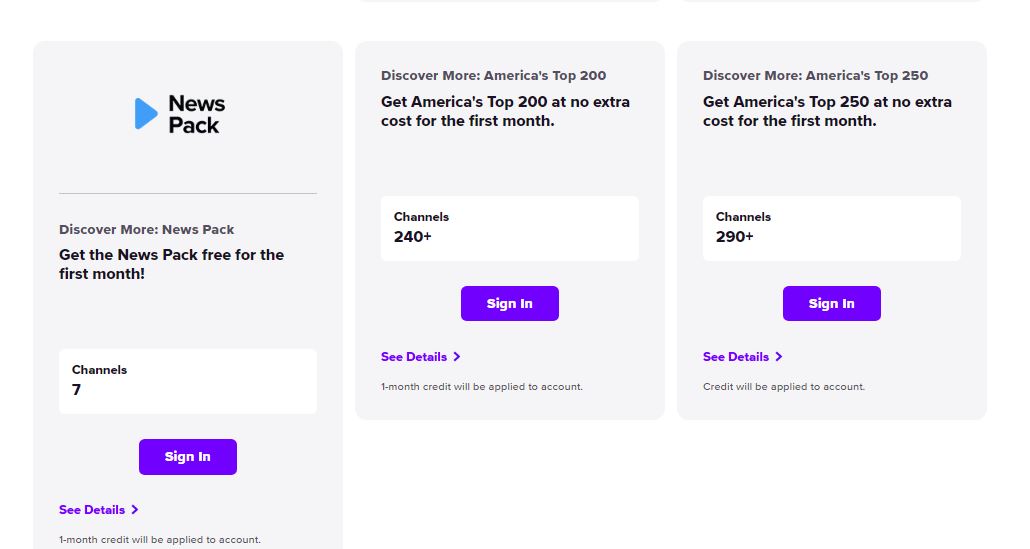Viewport: 1030px width, 549px height.
Task: Click 'Get America's Top 250 at no extra cost' text
Action: tap(827, 111)
